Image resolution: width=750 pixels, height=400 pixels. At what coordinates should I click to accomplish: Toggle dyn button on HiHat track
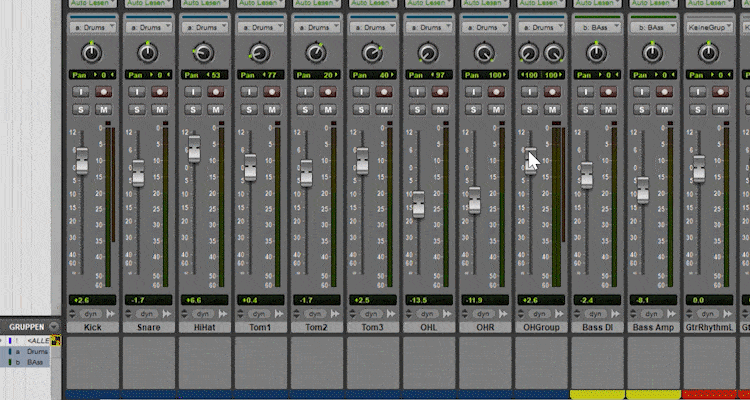(x=203, y=314)
